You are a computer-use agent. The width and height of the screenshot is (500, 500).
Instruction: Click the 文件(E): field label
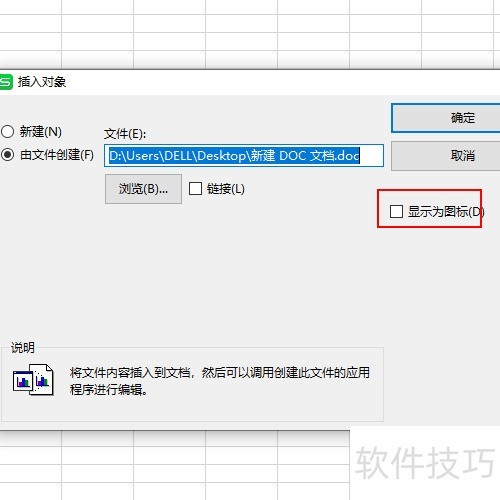[x=125, y=134]
